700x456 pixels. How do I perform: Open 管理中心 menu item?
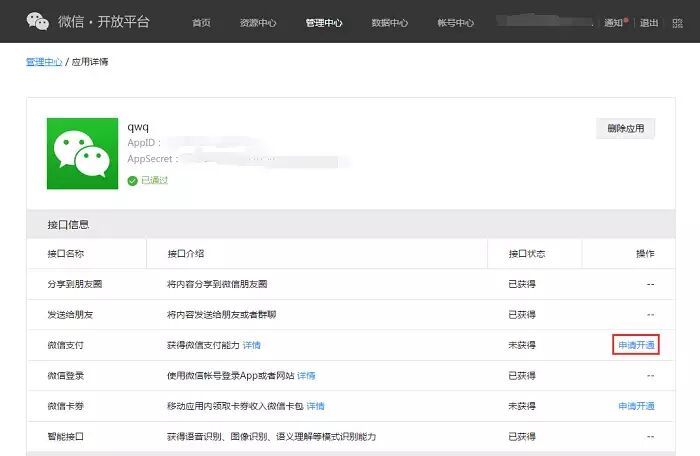324,23
